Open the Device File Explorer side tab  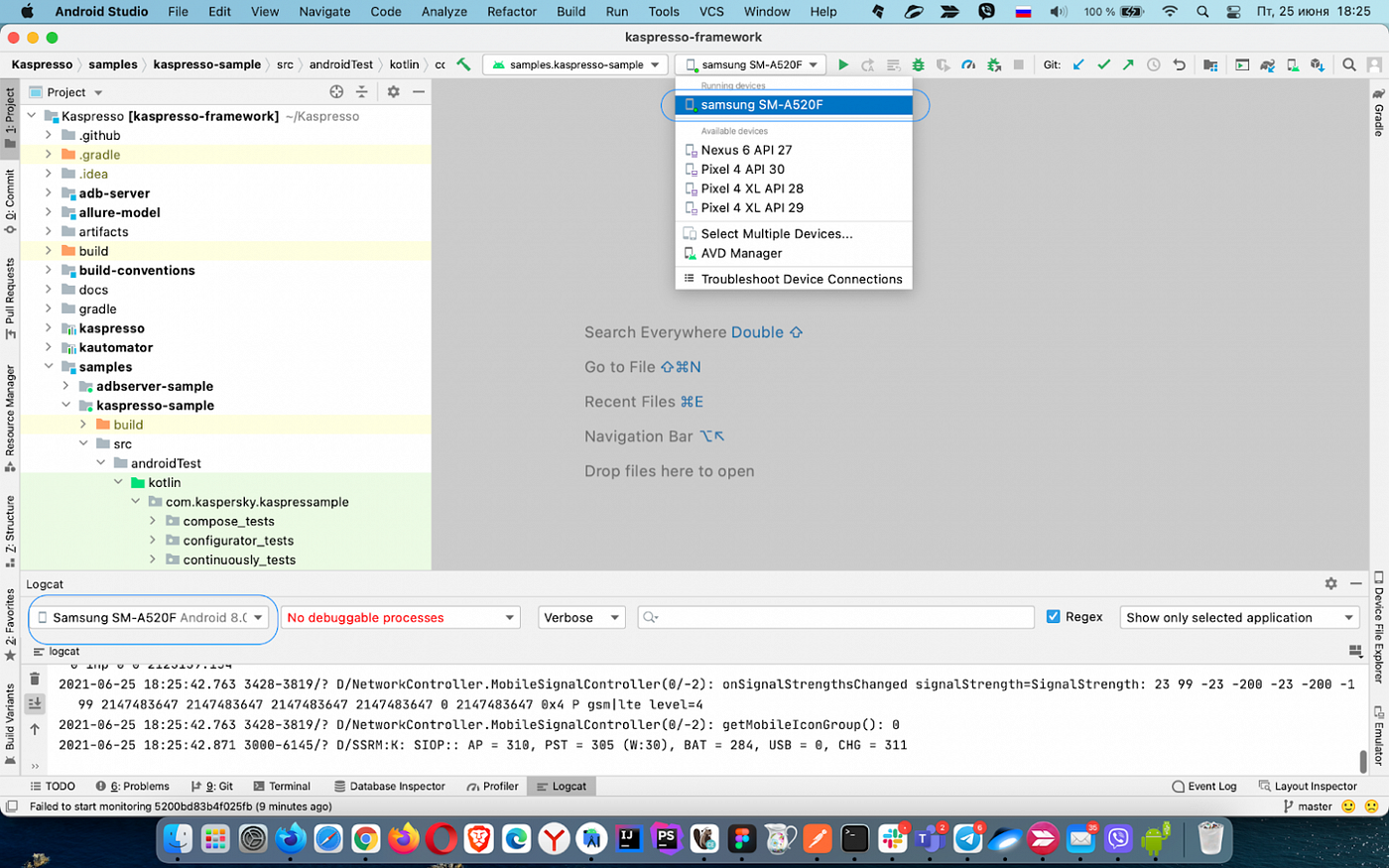tap(1378, 628)
